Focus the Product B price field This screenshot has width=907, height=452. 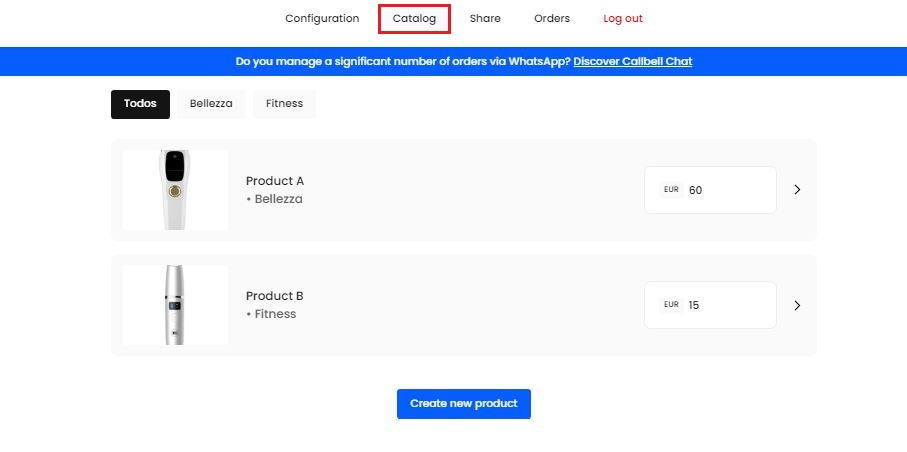[x=728, y=305]
